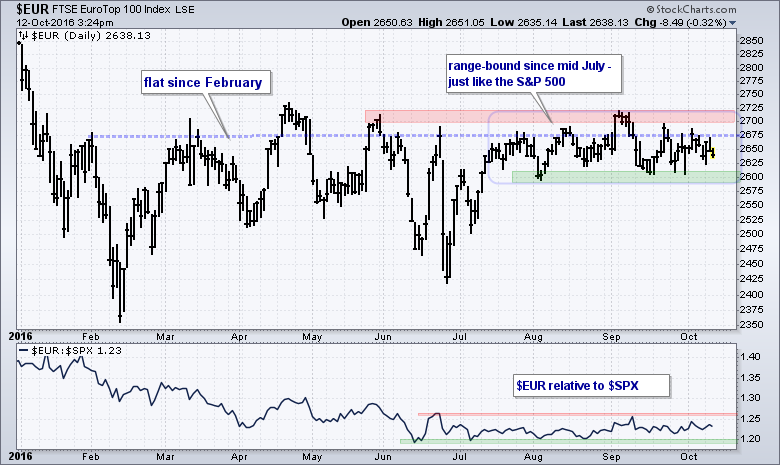Click the 2550 price axis label
This screenshot has height=465, width=780.
pos(751,205)
